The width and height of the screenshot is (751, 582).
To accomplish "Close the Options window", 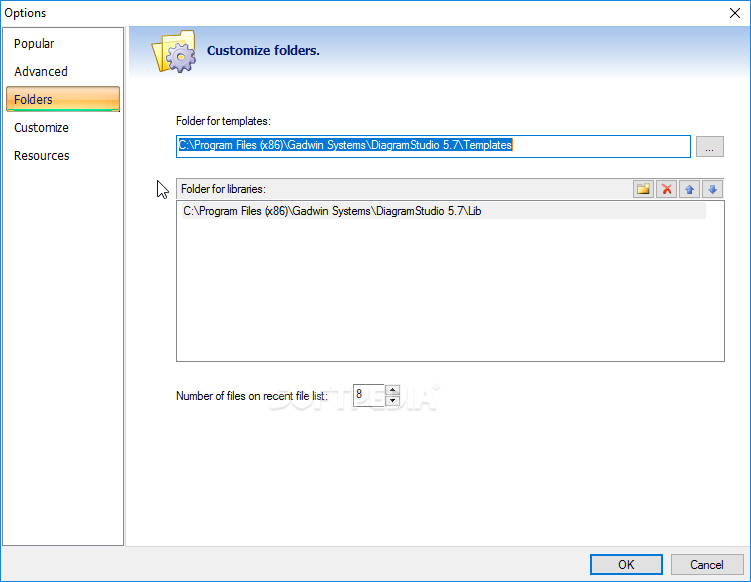I will 735,13.
